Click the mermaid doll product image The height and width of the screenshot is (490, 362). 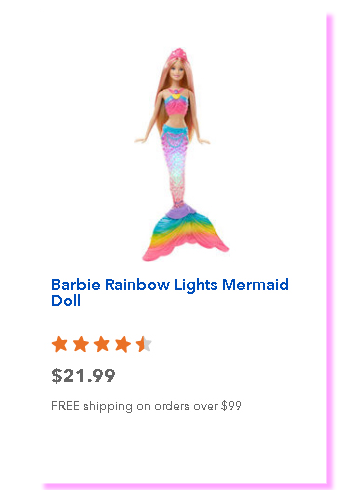tap(181, 155)
